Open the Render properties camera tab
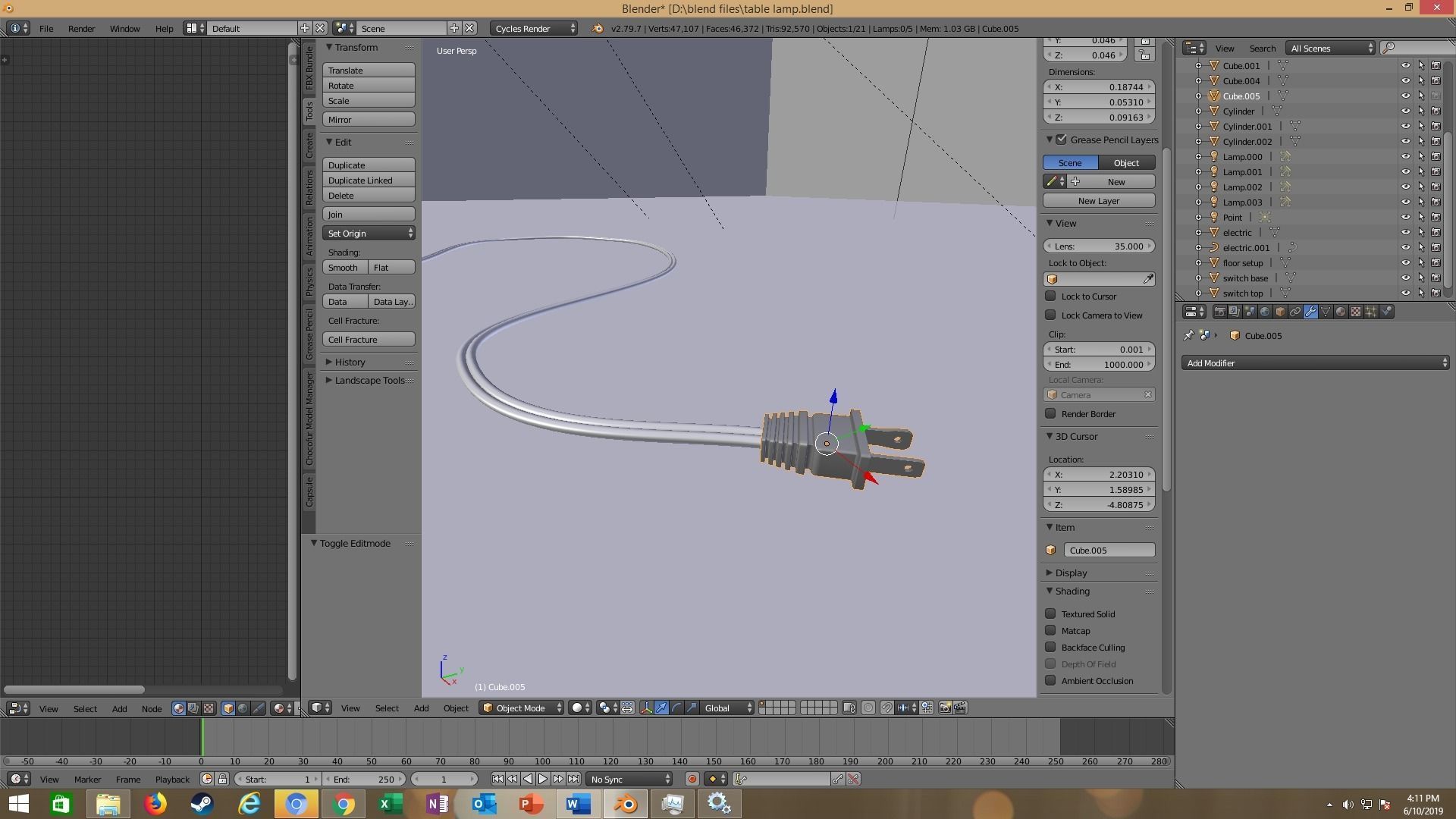This screenshot has width=1456, height=819. [x=1219, y=312]
